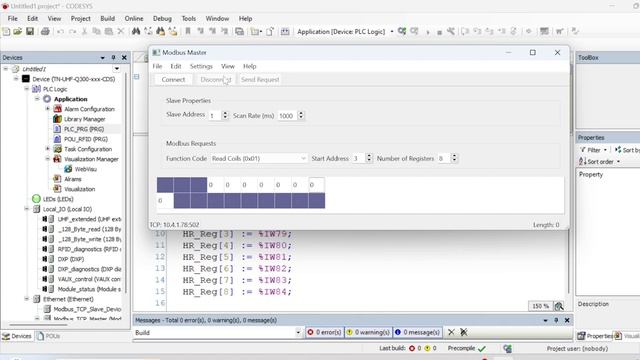The height and width of the screenshot is (360, 640).
Task: Click the Library Manager icon in tree
Action: pos(58,119)
